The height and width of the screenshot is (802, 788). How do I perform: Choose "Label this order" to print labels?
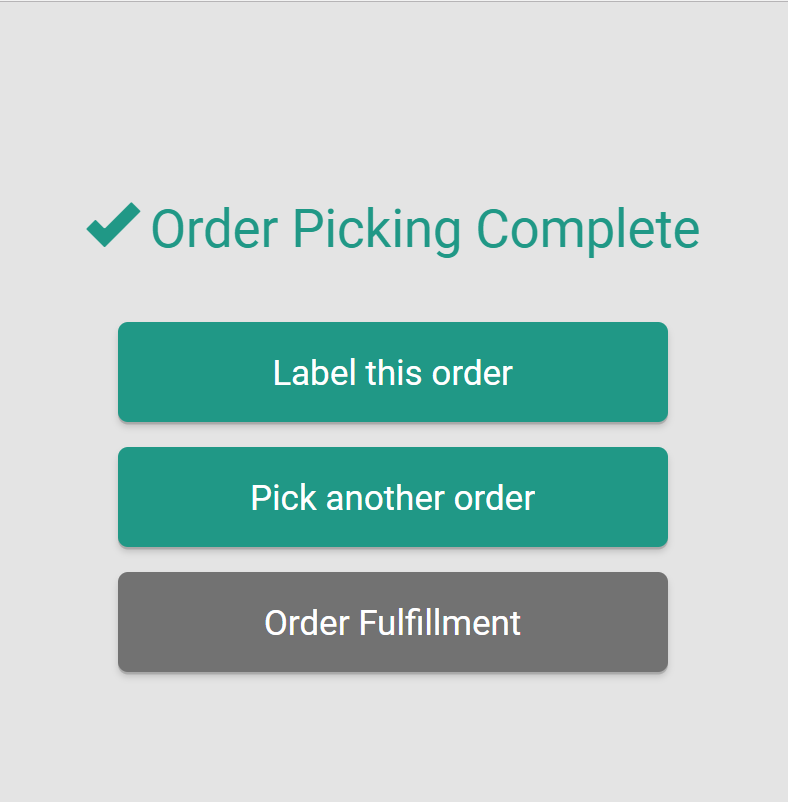tap(392, 372)
